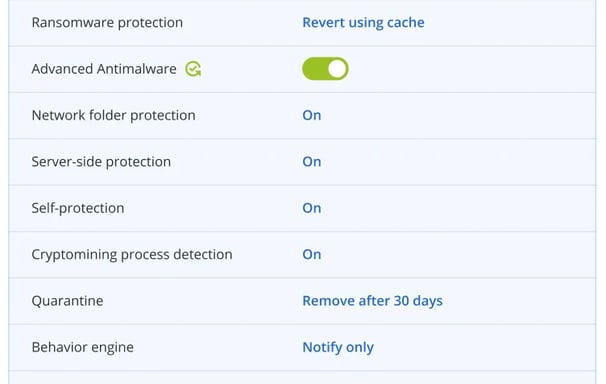Open the Revert using cache setting
The height and width of the screenshot is (384, 606).
(363, 22)
